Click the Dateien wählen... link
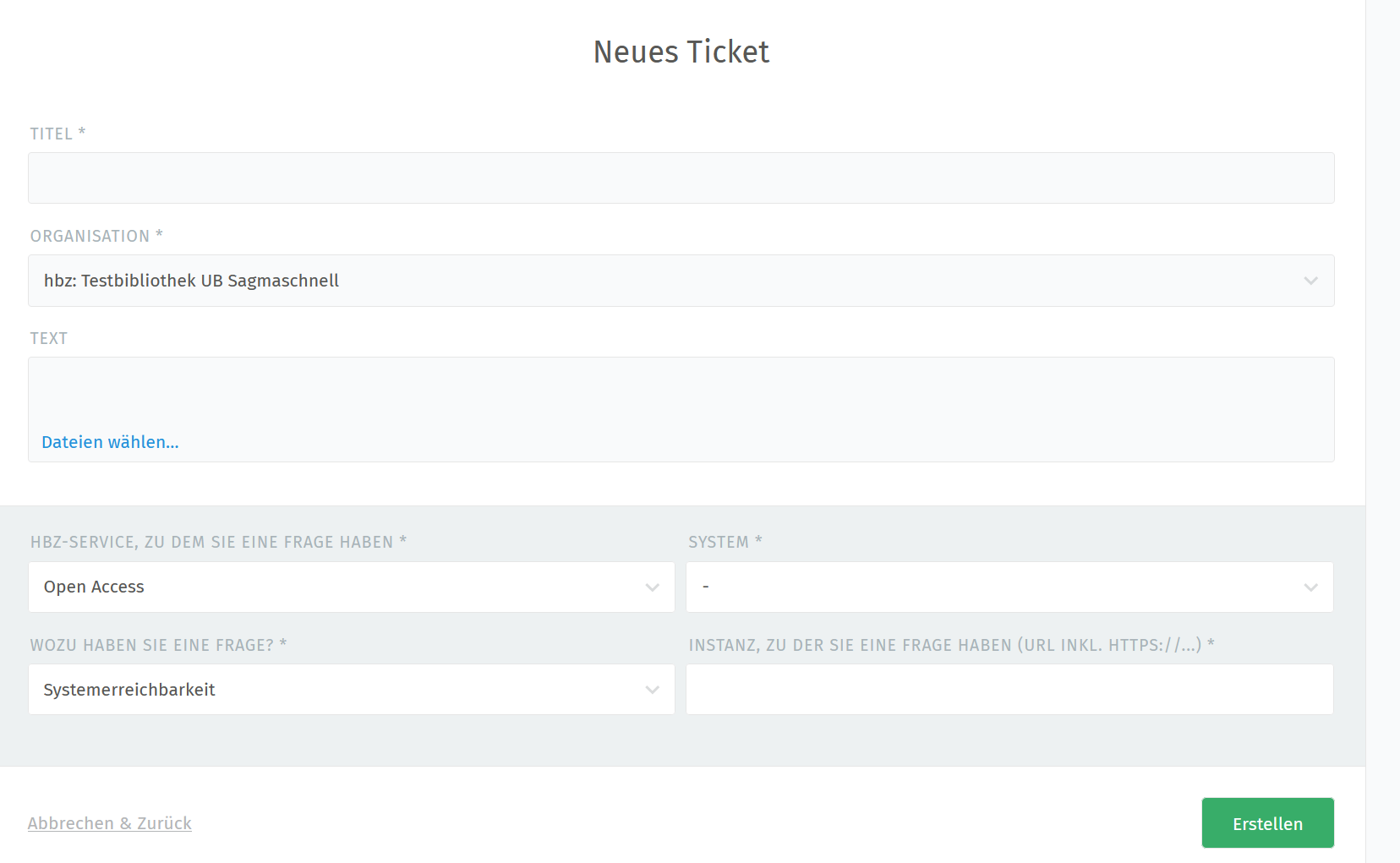Viewport: 1400px width, 863px height. (110, 442)
